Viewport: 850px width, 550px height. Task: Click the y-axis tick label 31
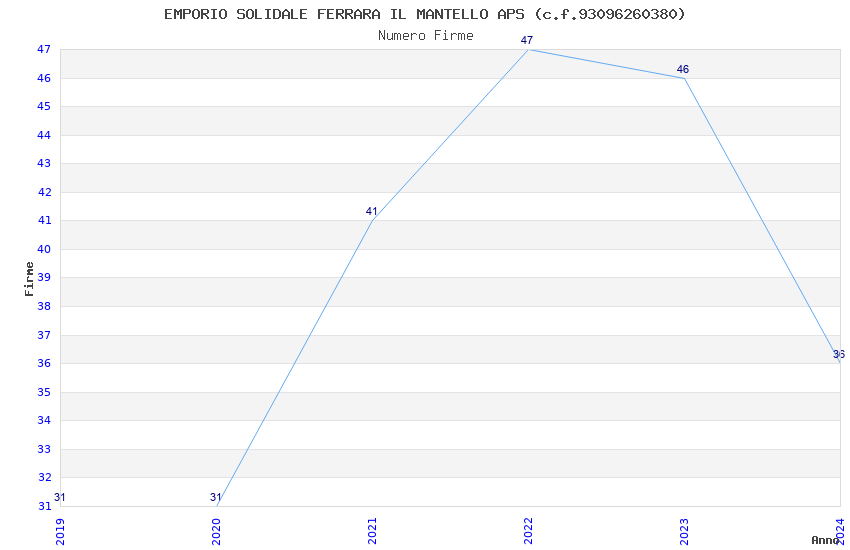[44, 506]
